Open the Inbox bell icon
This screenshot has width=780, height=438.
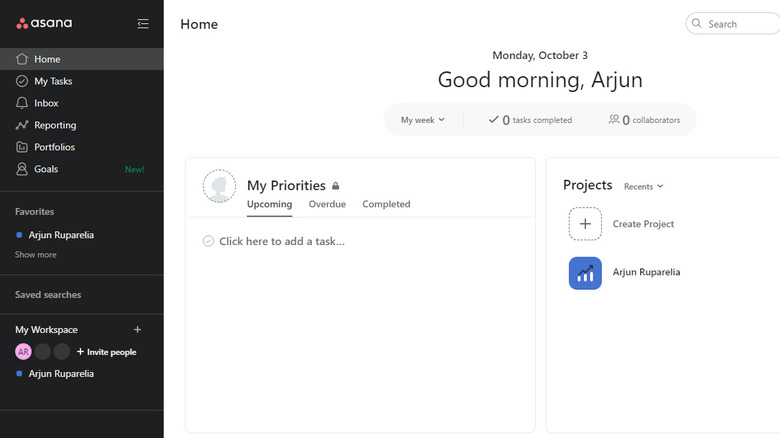(23, 103)
